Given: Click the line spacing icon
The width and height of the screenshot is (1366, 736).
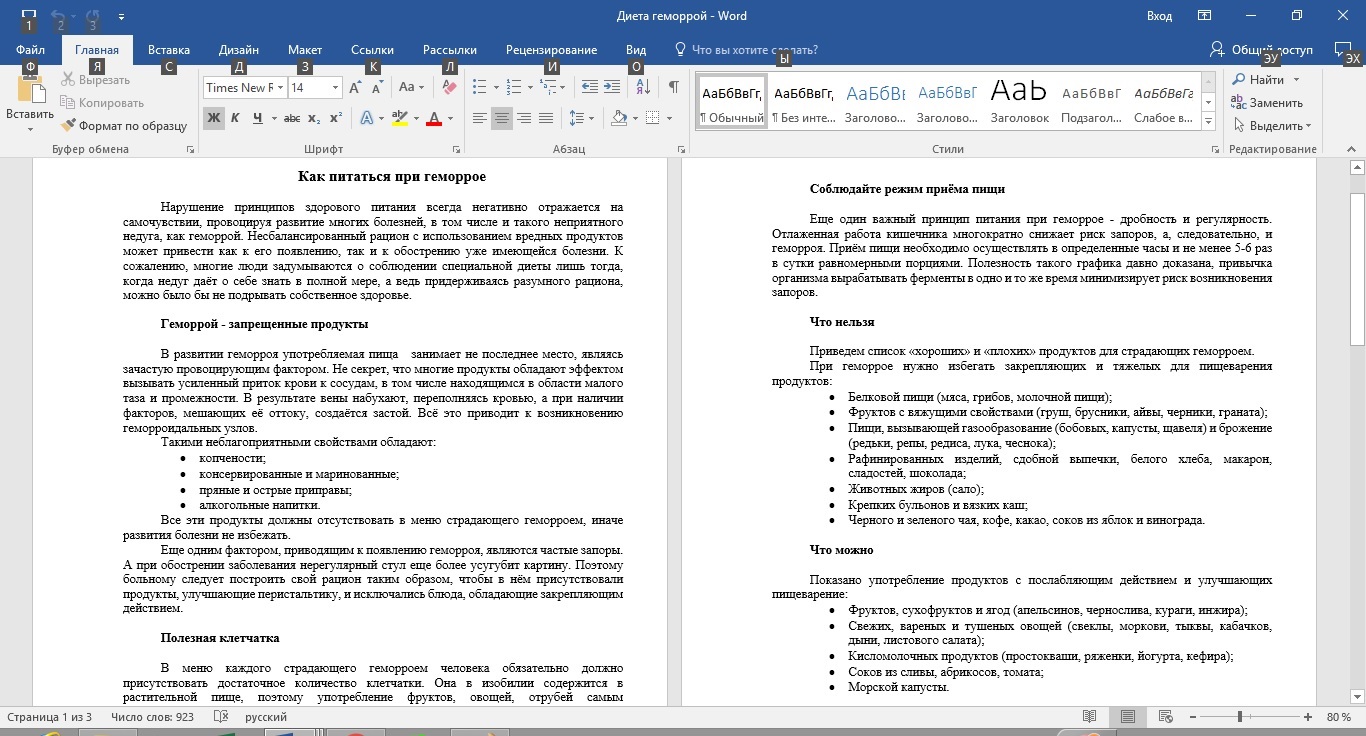Looking at the screenshot, I should tap(576, 118).
